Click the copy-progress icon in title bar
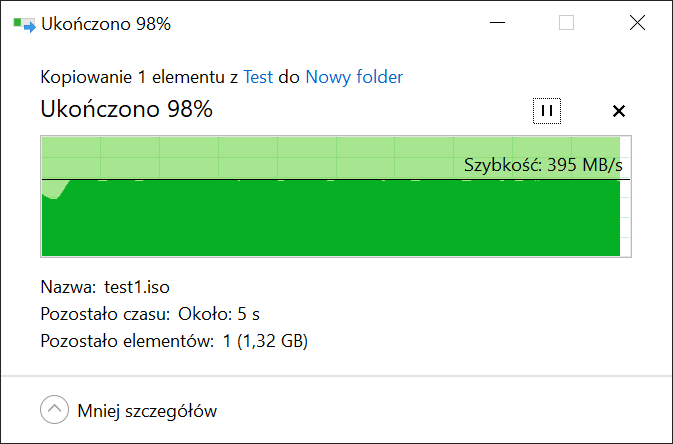 click(x=24, y=24)
